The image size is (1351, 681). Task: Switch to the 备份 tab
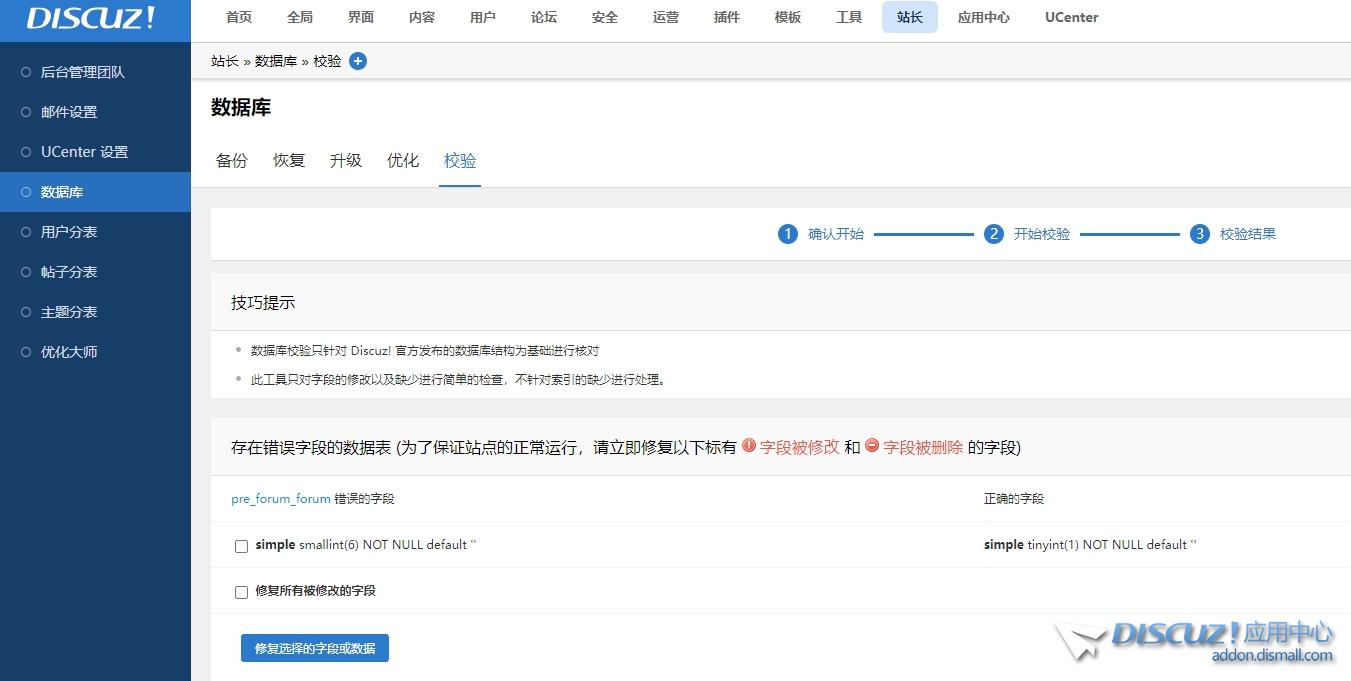(232, 161)
